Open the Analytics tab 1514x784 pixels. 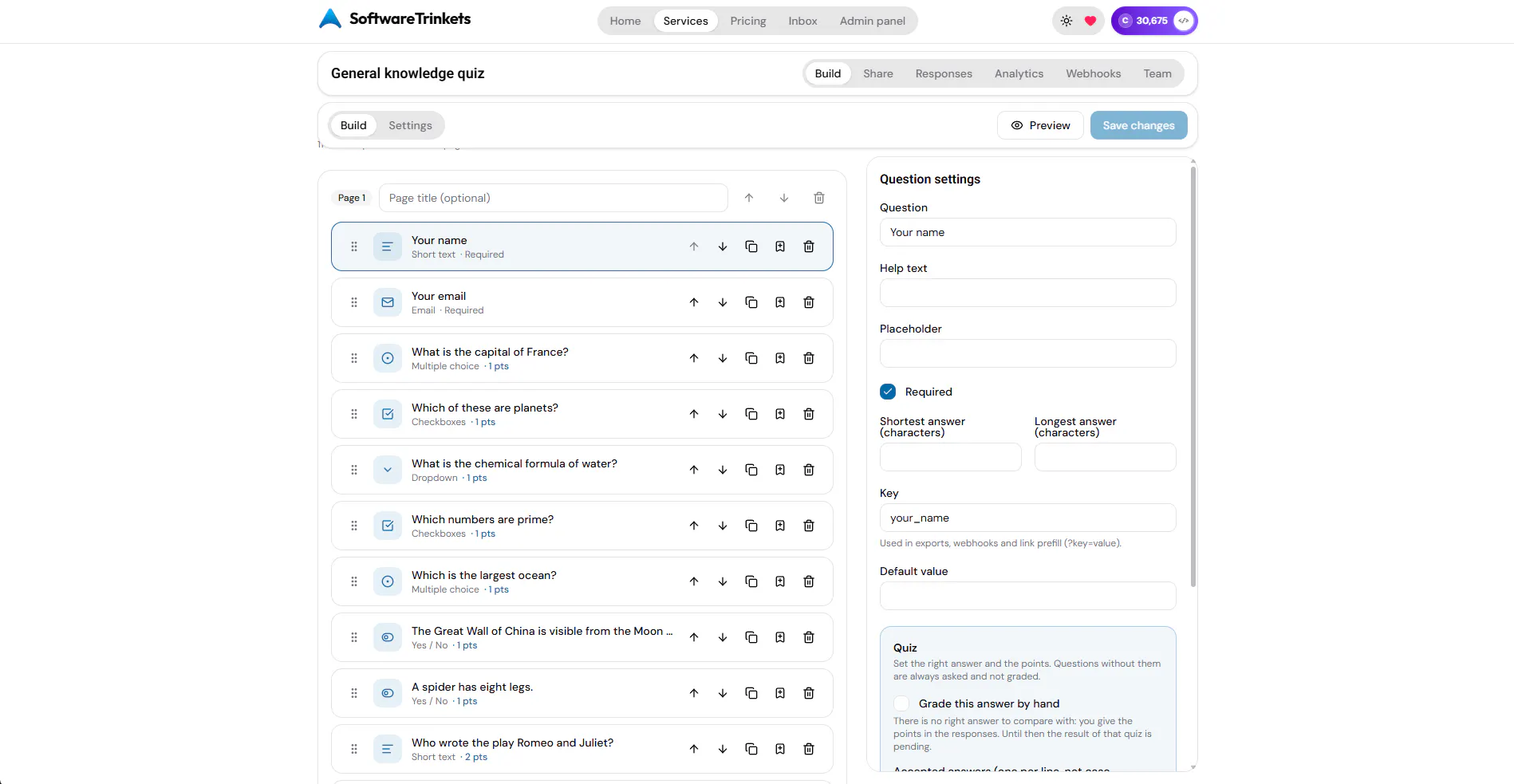1019,73
